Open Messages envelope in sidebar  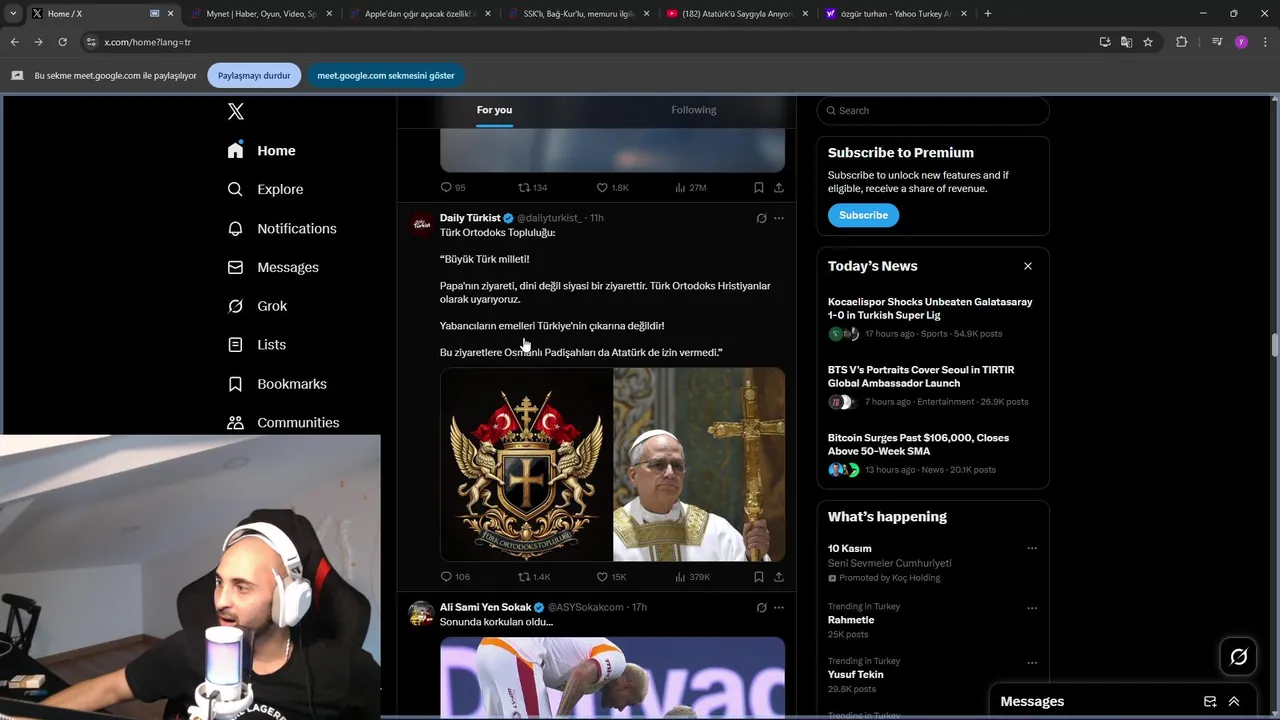coord(235,267)
